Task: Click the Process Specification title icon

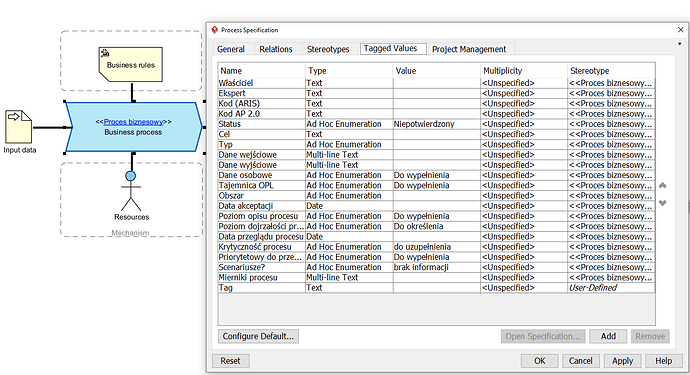Action: click(x=215, y=30)
